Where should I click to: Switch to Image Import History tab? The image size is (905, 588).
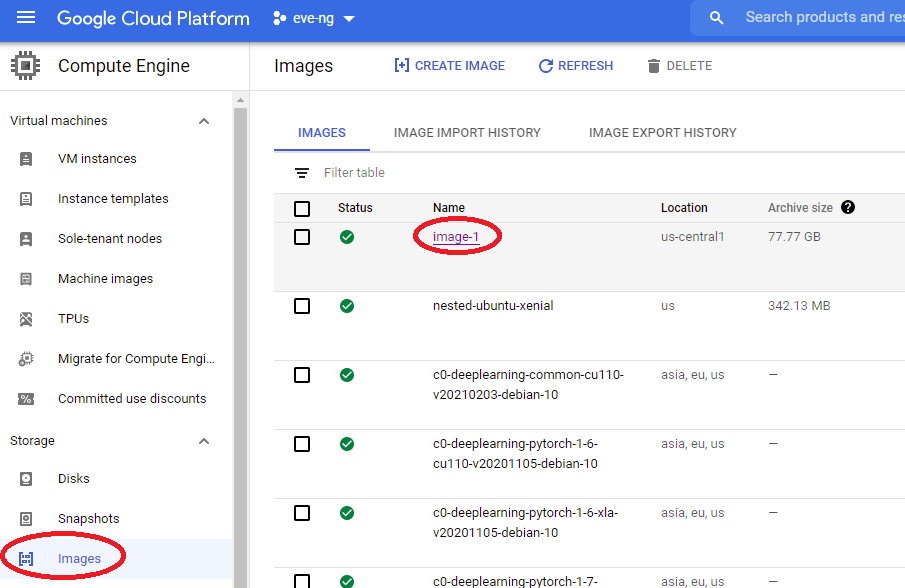tap(467, 133)
